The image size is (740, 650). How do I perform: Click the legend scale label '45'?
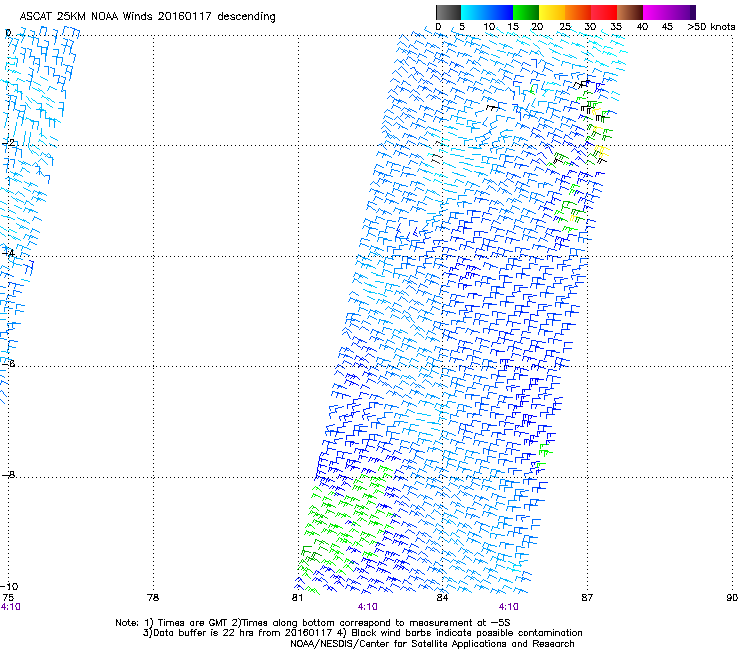click(x=667, y=27)
